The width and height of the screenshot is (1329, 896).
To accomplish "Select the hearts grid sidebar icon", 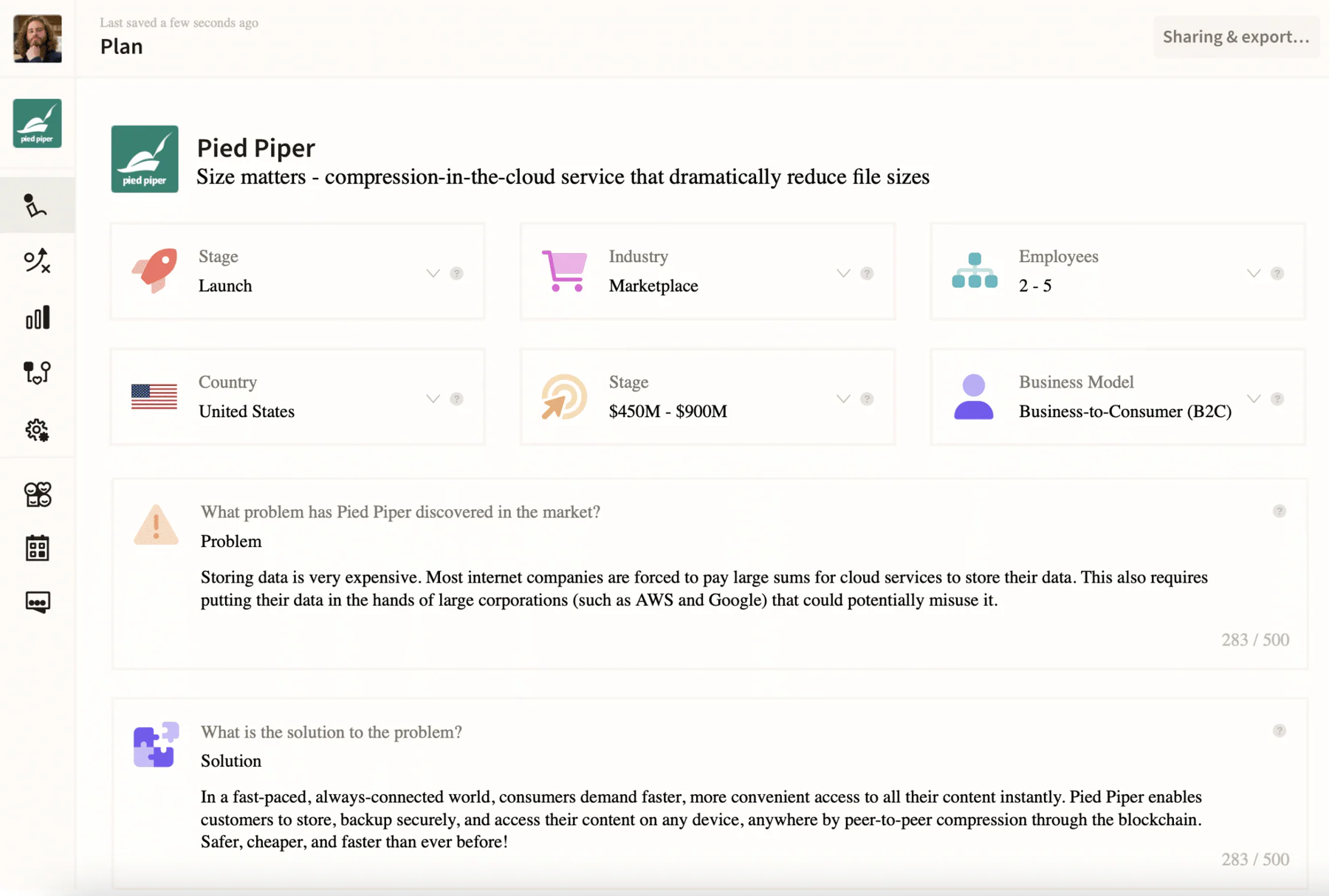I will click(37, 494).
